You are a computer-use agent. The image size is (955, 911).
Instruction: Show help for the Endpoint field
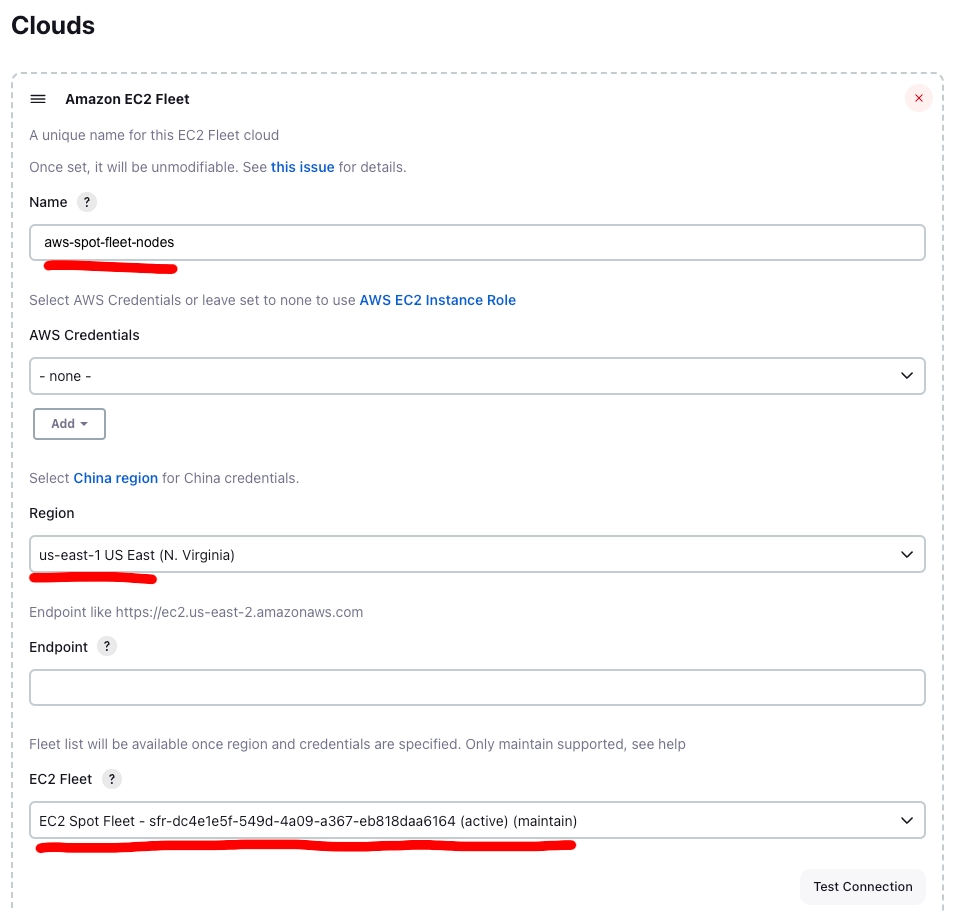click(107, 647)
